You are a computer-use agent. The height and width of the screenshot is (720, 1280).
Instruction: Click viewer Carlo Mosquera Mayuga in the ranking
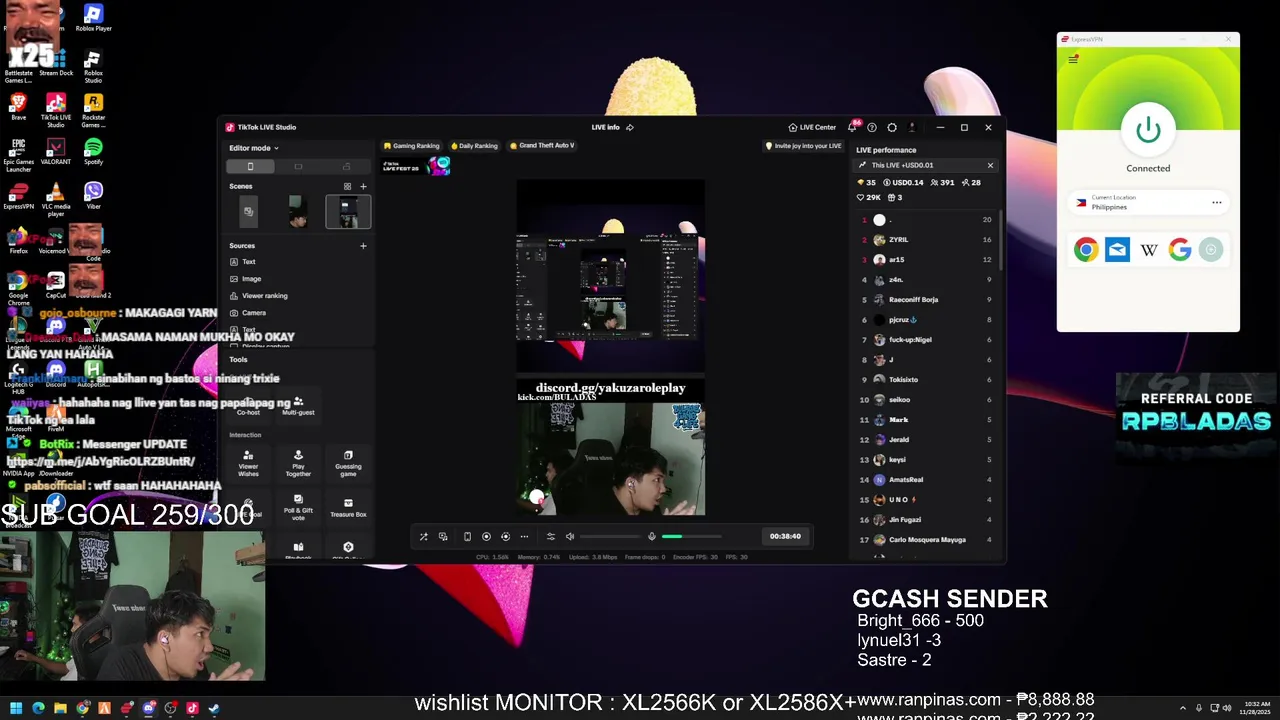tap(926, 540)
